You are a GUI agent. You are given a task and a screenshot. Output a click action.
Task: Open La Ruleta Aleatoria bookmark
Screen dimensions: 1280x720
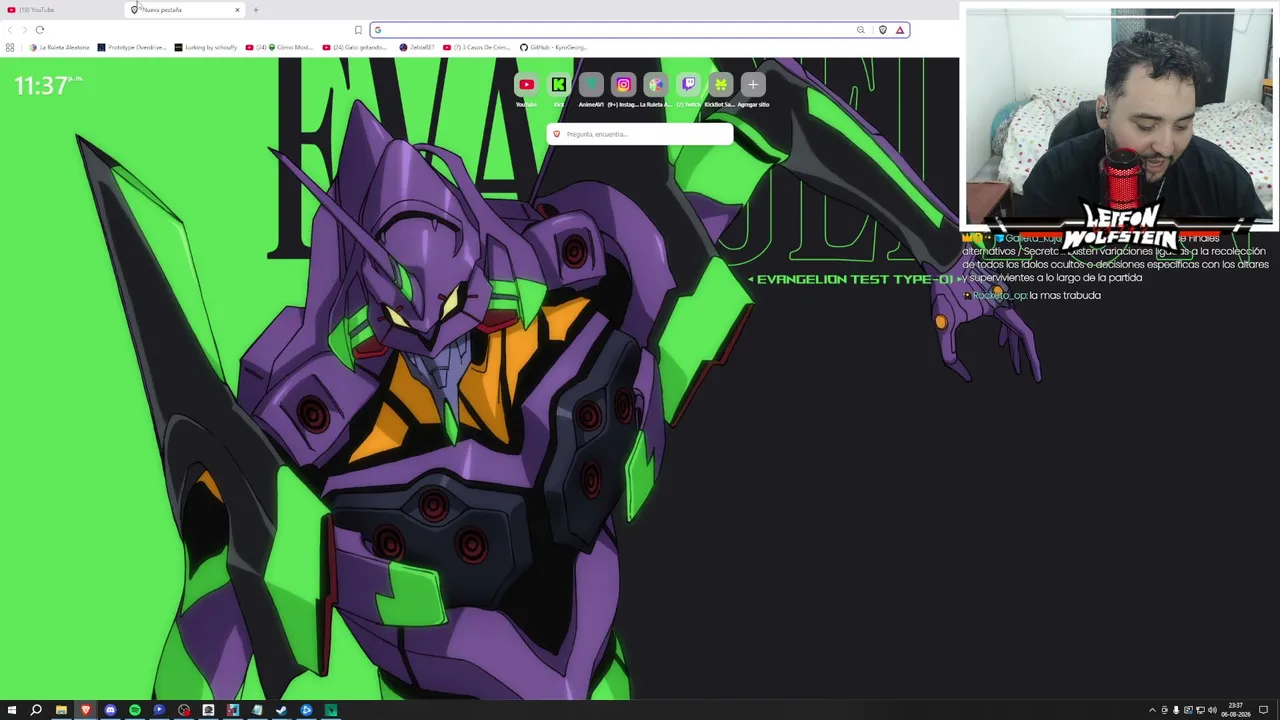tap(60, 47)
